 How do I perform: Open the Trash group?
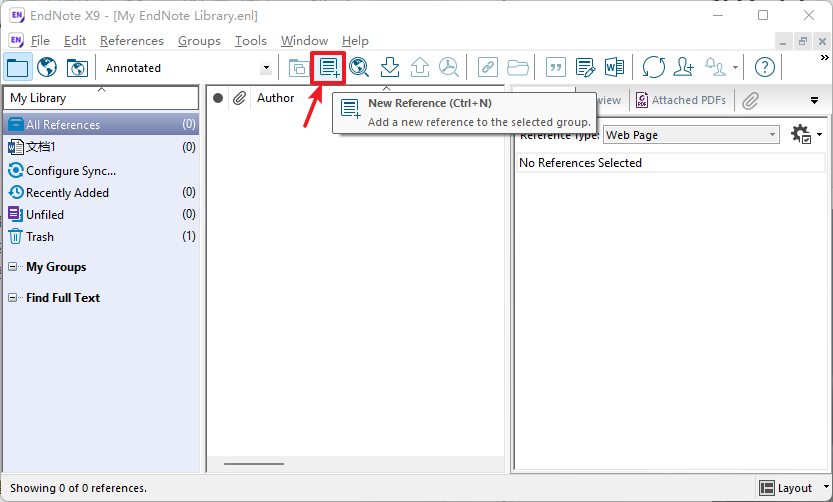click(101, 236)
